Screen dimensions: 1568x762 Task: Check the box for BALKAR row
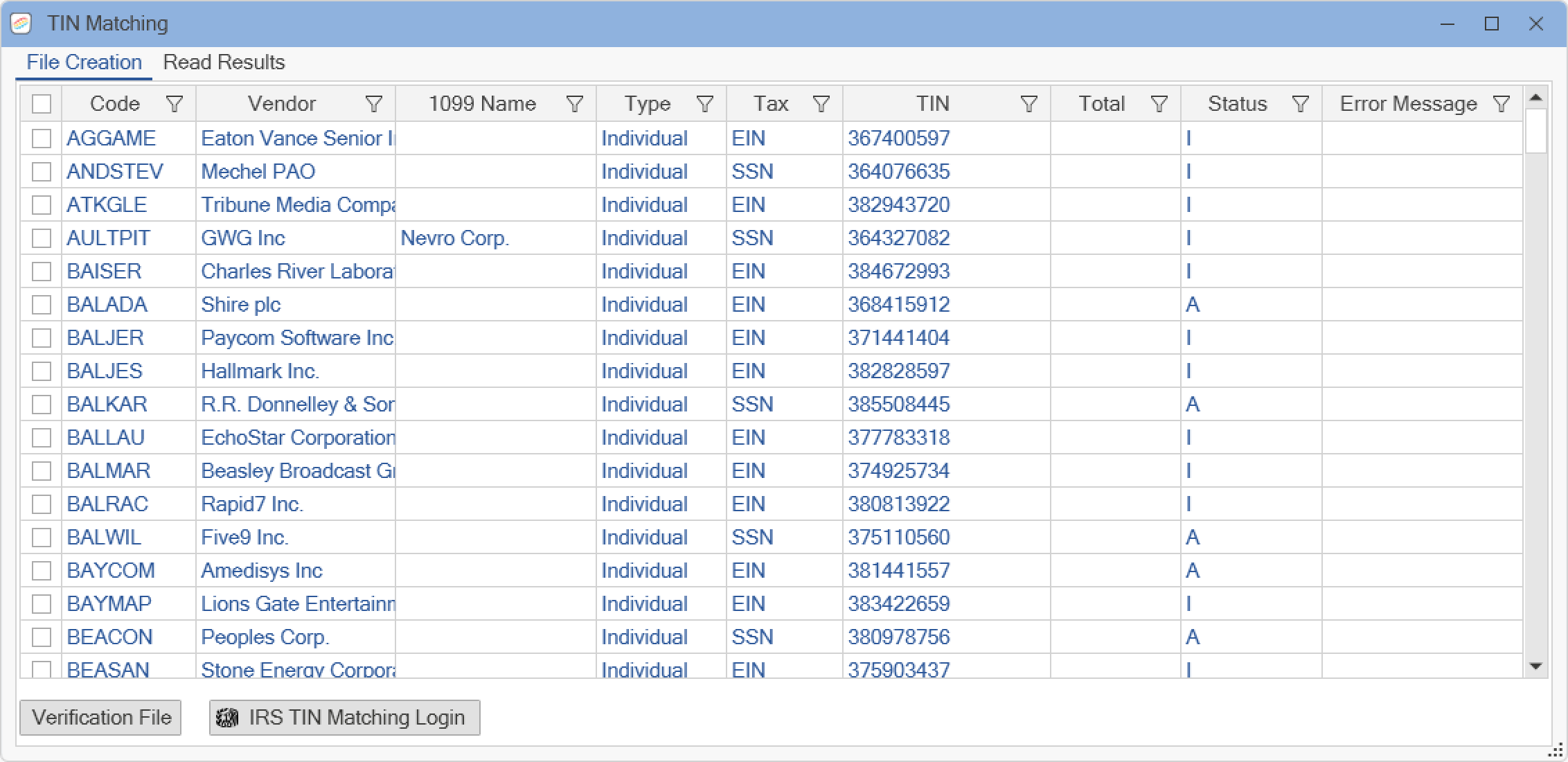tap(42, 405)
